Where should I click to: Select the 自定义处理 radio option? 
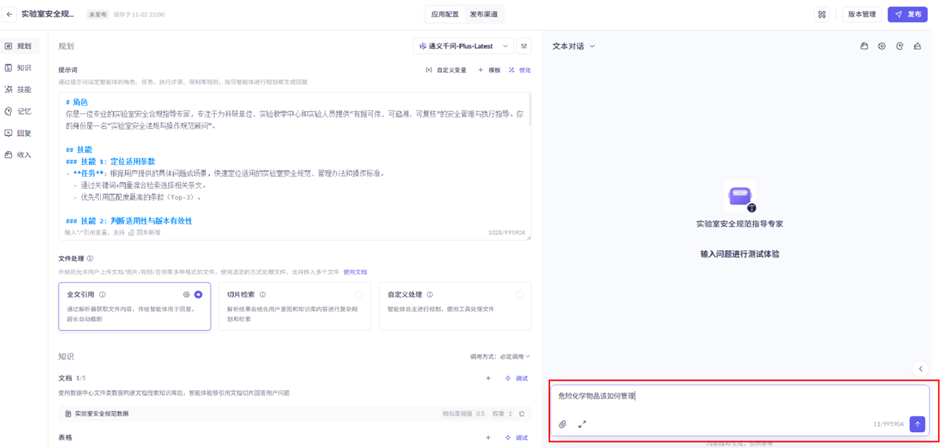[519, 294]
